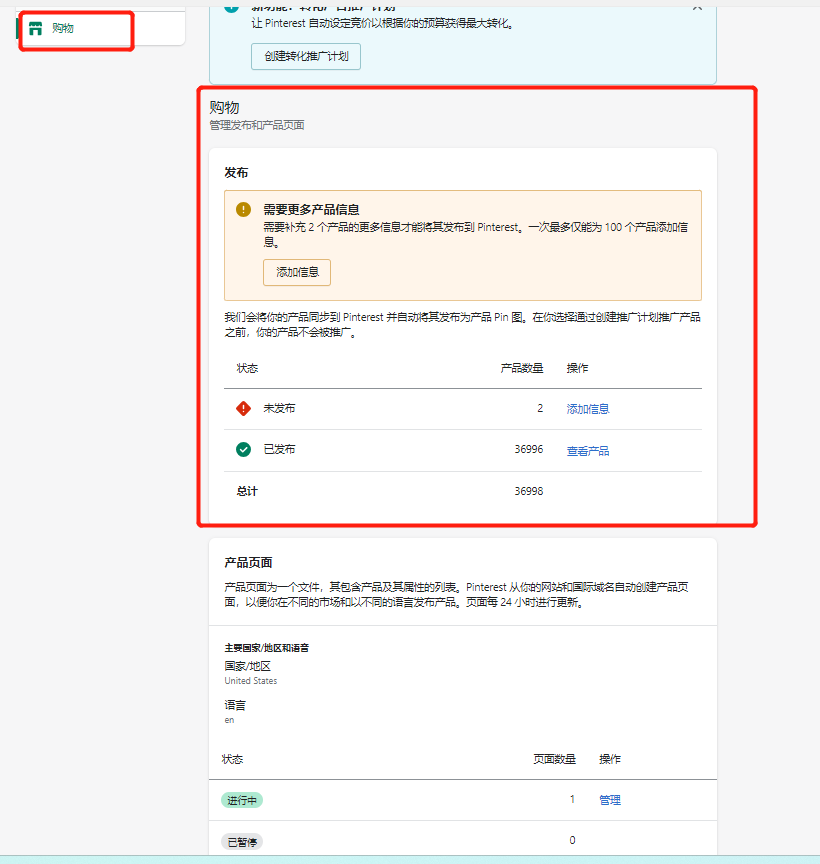Click the info icon in blue banner

232,6
